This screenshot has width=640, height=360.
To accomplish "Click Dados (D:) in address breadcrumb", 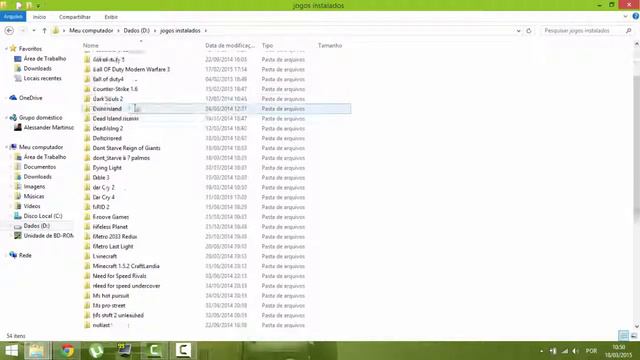I will pos(137,31).
